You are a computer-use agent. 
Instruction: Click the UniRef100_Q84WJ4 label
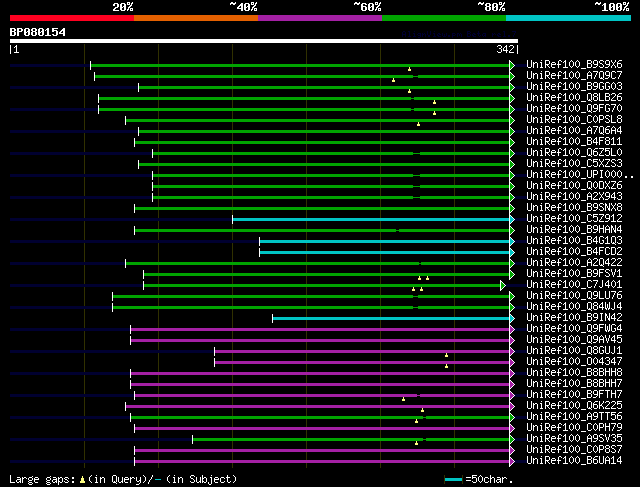tap(574, 307)
